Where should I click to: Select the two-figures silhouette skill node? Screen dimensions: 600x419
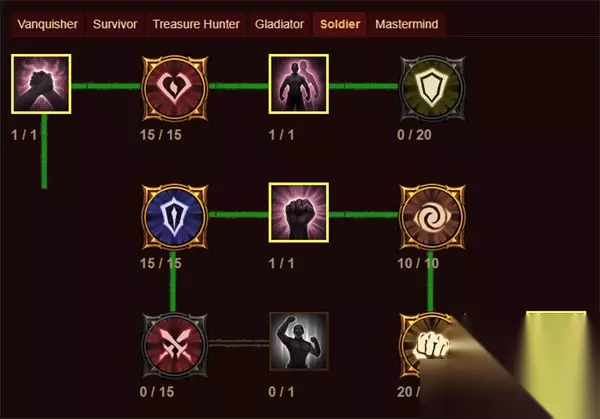(x=298, y=84)
